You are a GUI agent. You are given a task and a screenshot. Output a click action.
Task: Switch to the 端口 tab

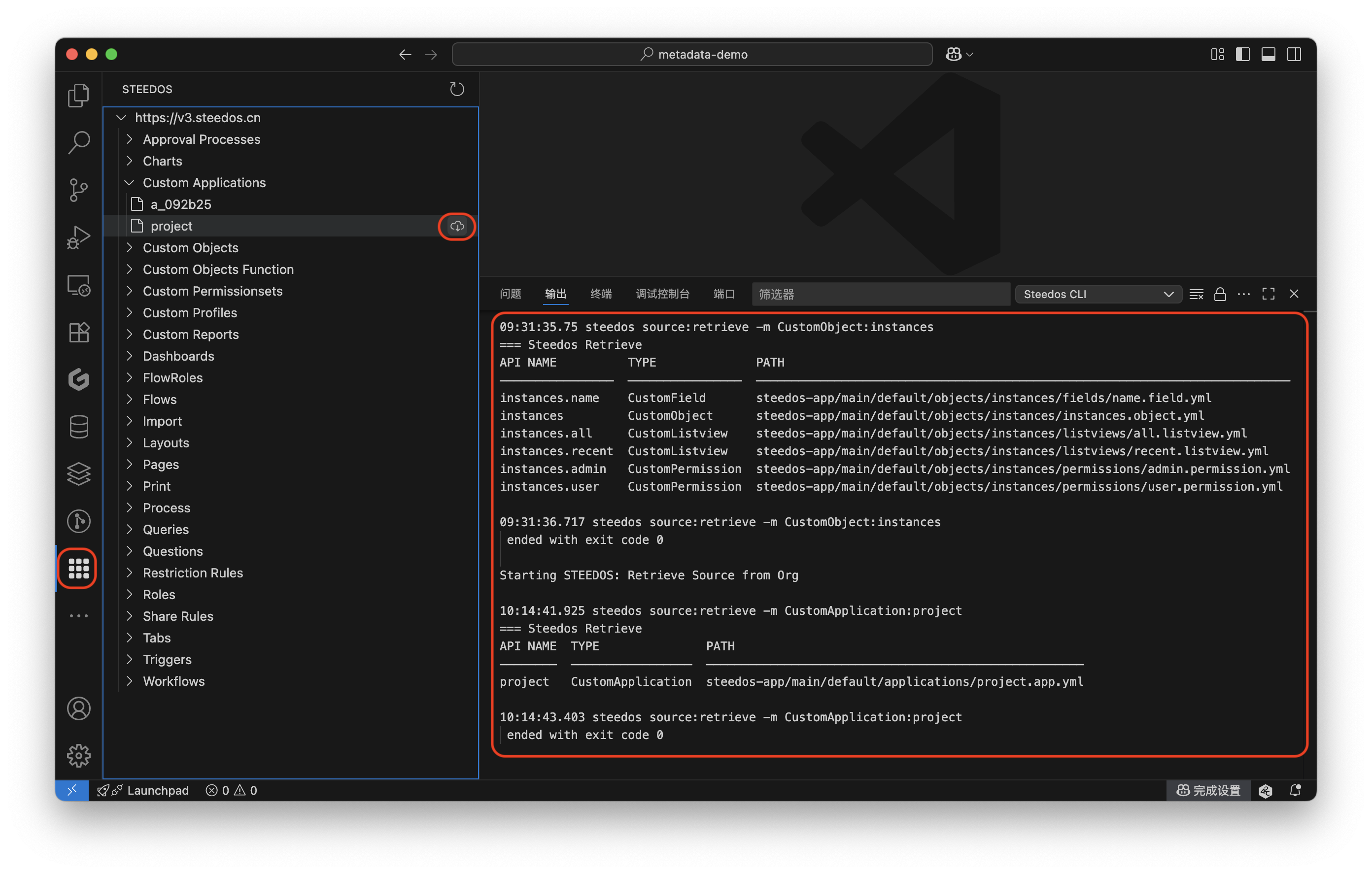coord(723,294)
